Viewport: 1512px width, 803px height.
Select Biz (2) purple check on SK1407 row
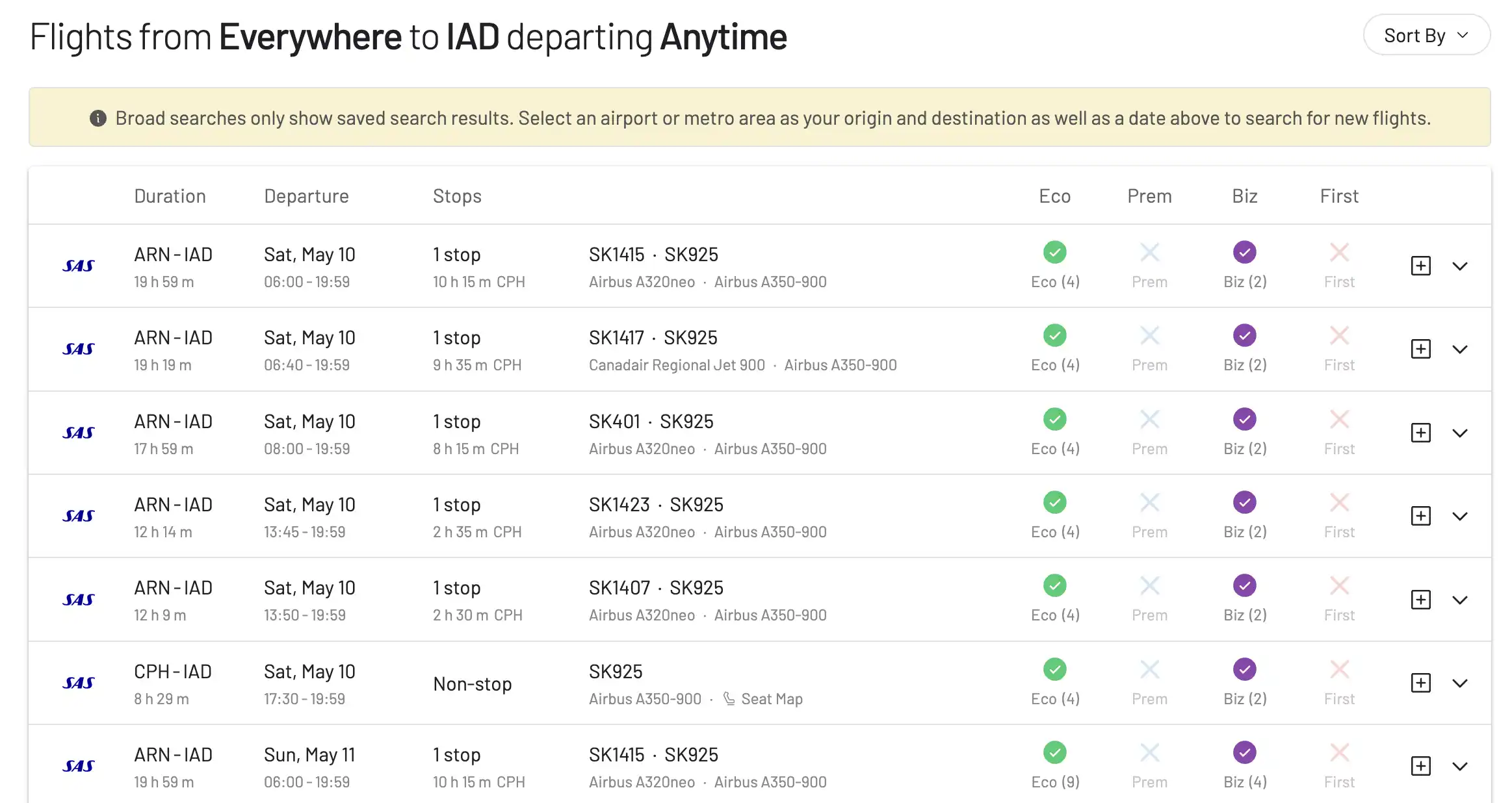tap(1244, 585)
